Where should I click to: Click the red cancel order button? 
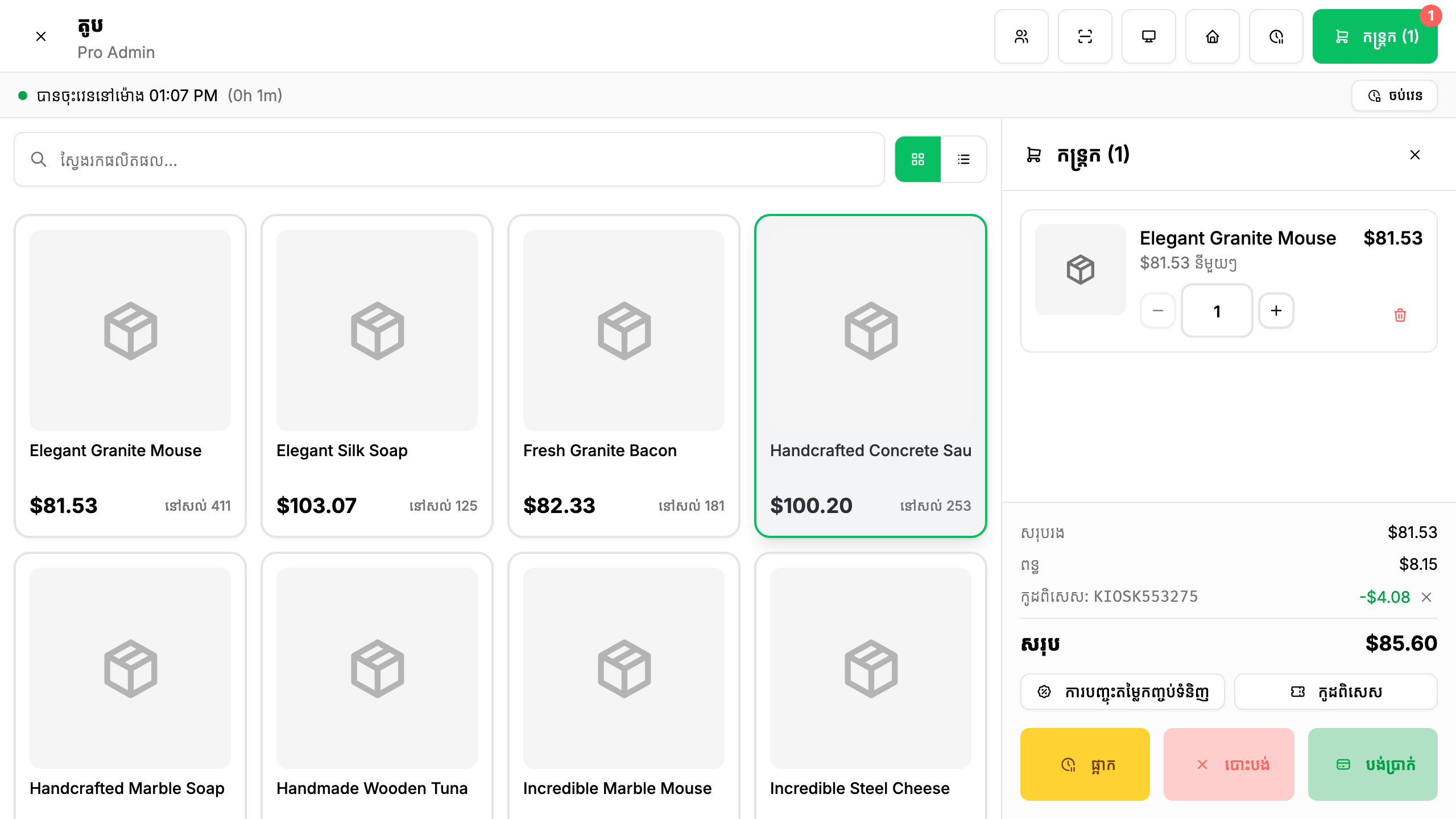1229,764
